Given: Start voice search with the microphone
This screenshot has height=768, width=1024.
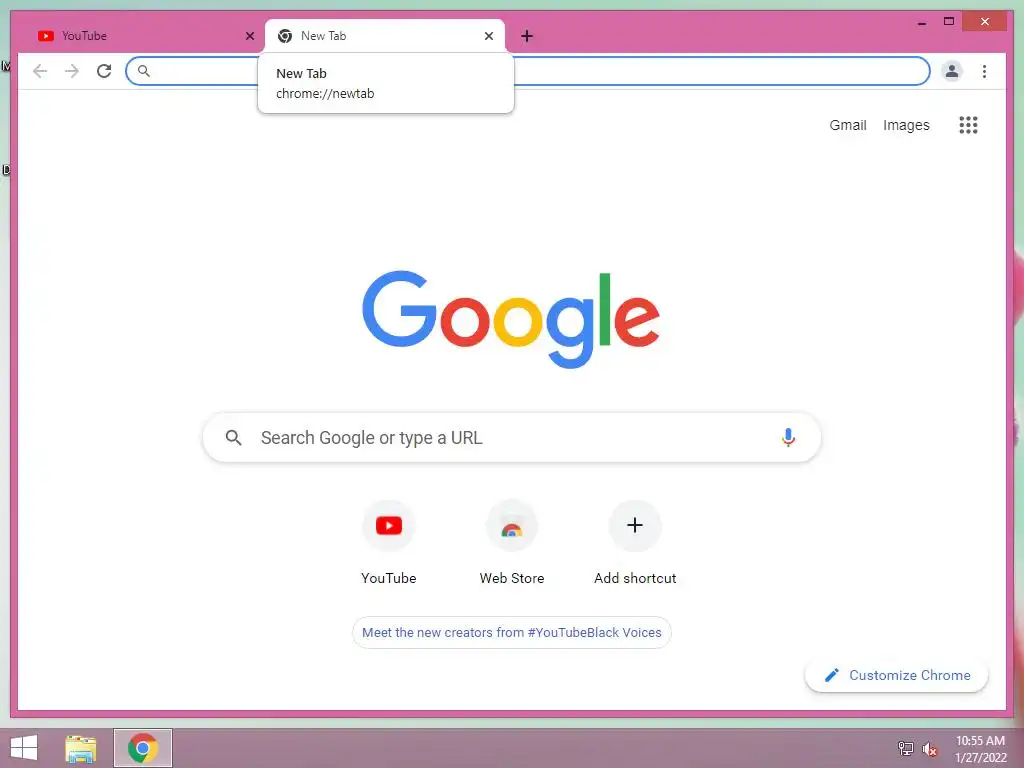Looking at the screenshot, I should (788, 438).
